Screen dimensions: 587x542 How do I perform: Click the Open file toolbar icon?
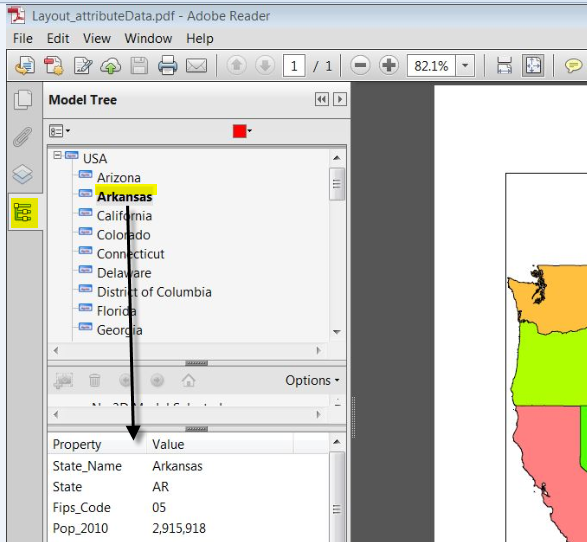click(25, 66)
